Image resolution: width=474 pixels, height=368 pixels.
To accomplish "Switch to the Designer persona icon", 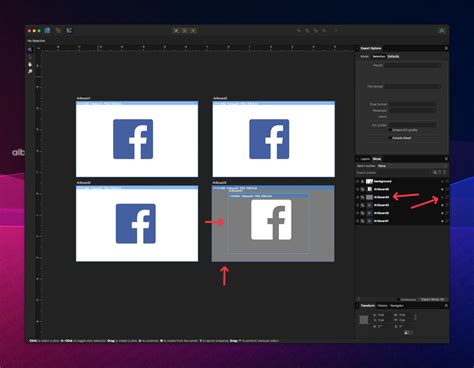I will (x=47, y=30).
